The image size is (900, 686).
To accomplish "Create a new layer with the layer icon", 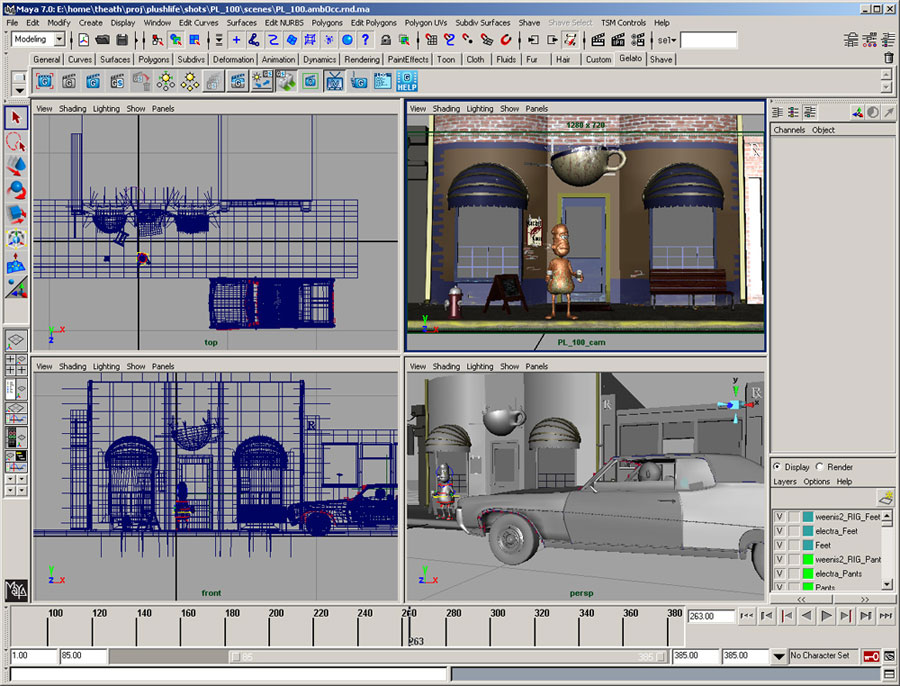I will click(x=884, y=497).
